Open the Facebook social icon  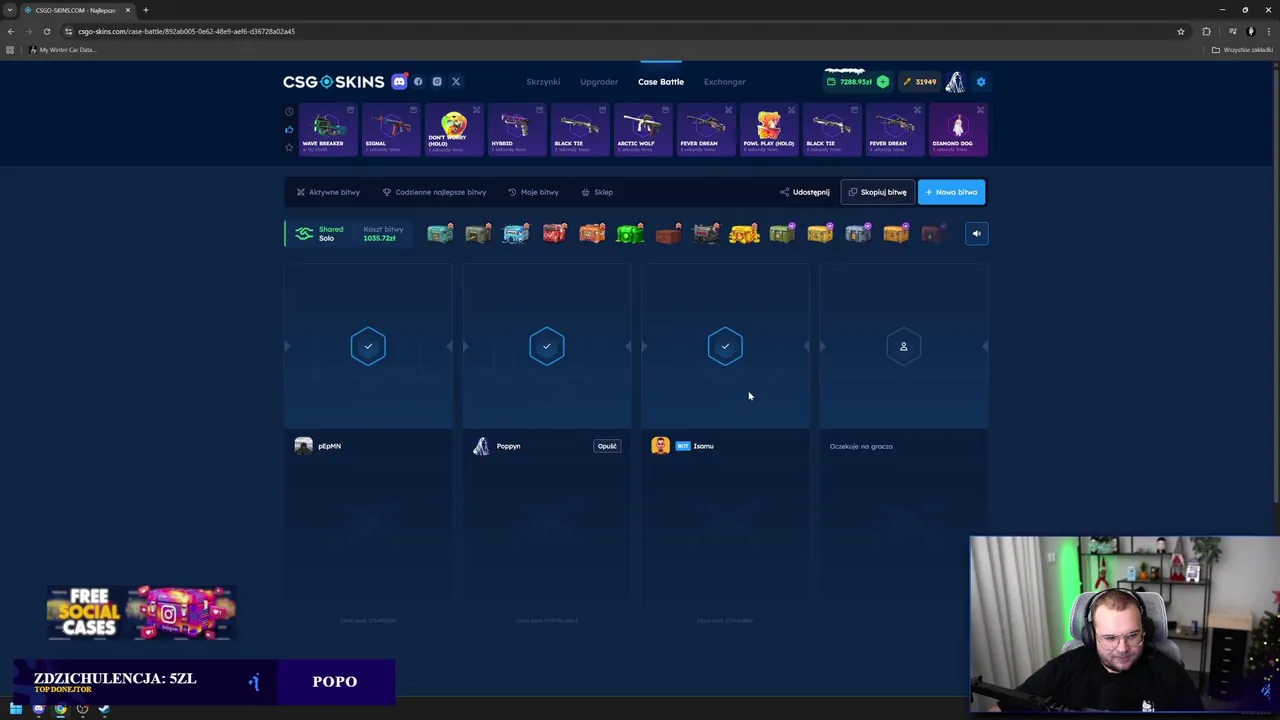(418, 82)
